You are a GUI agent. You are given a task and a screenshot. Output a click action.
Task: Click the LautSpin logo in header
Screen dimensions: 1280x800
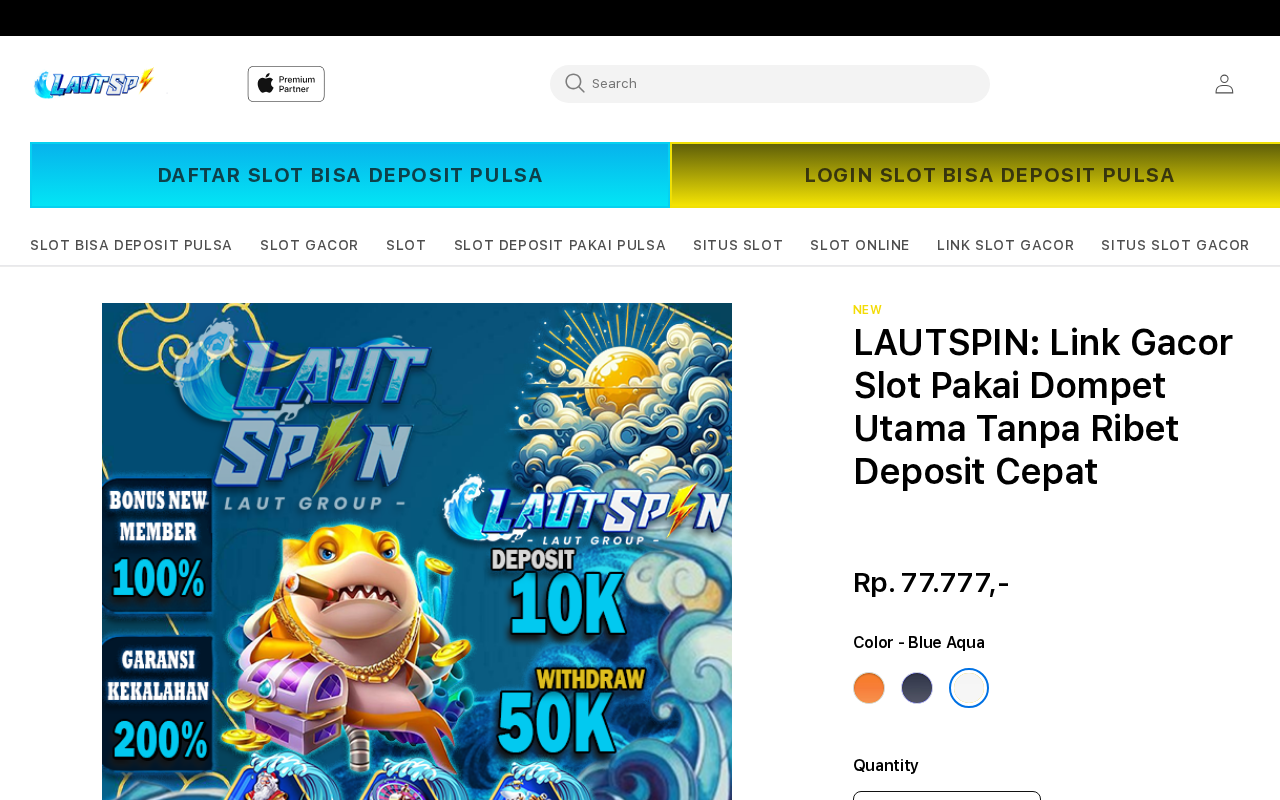tap(93, 84)
